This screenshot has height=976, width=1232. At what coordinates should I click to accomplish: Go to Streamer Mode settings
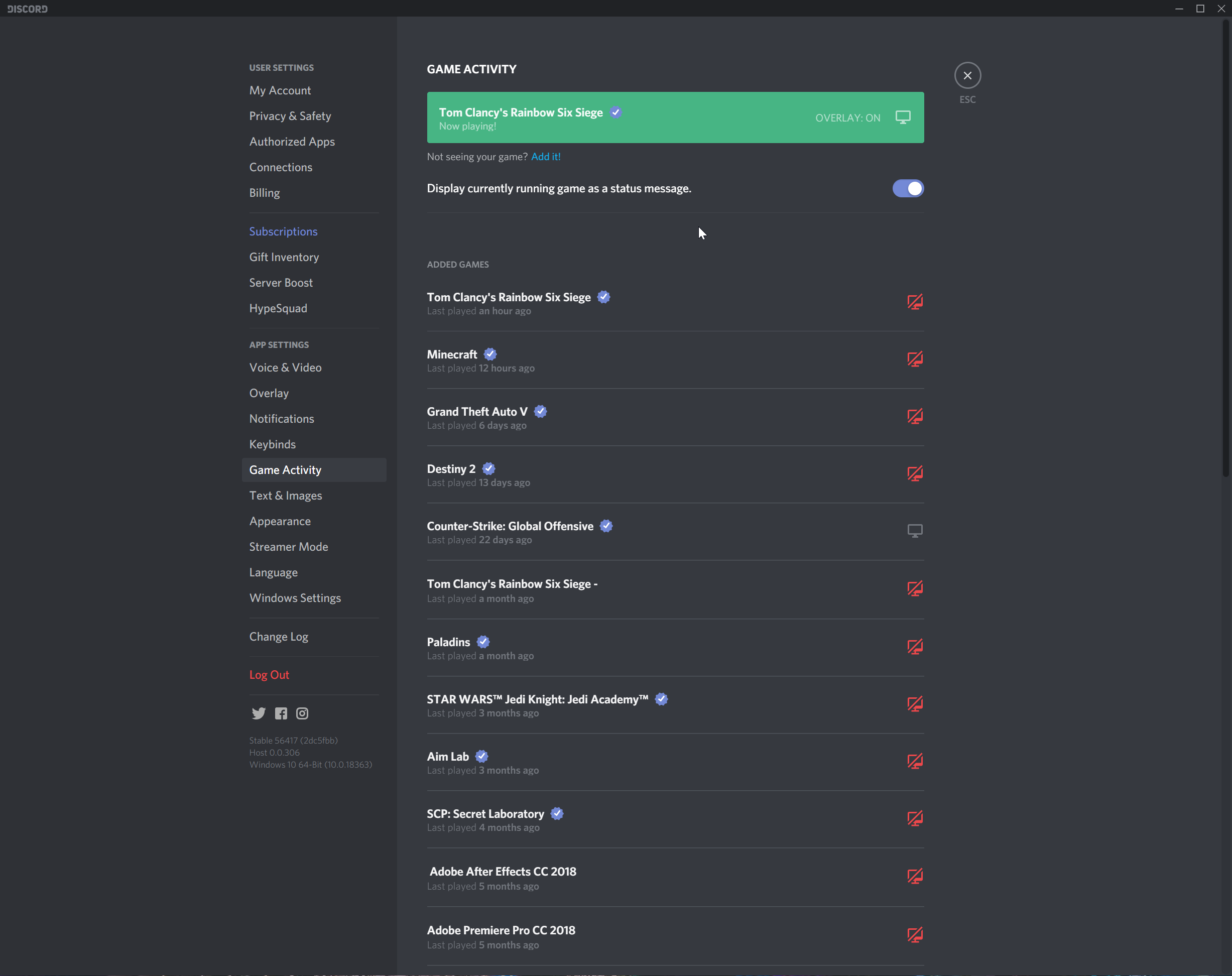288,547
